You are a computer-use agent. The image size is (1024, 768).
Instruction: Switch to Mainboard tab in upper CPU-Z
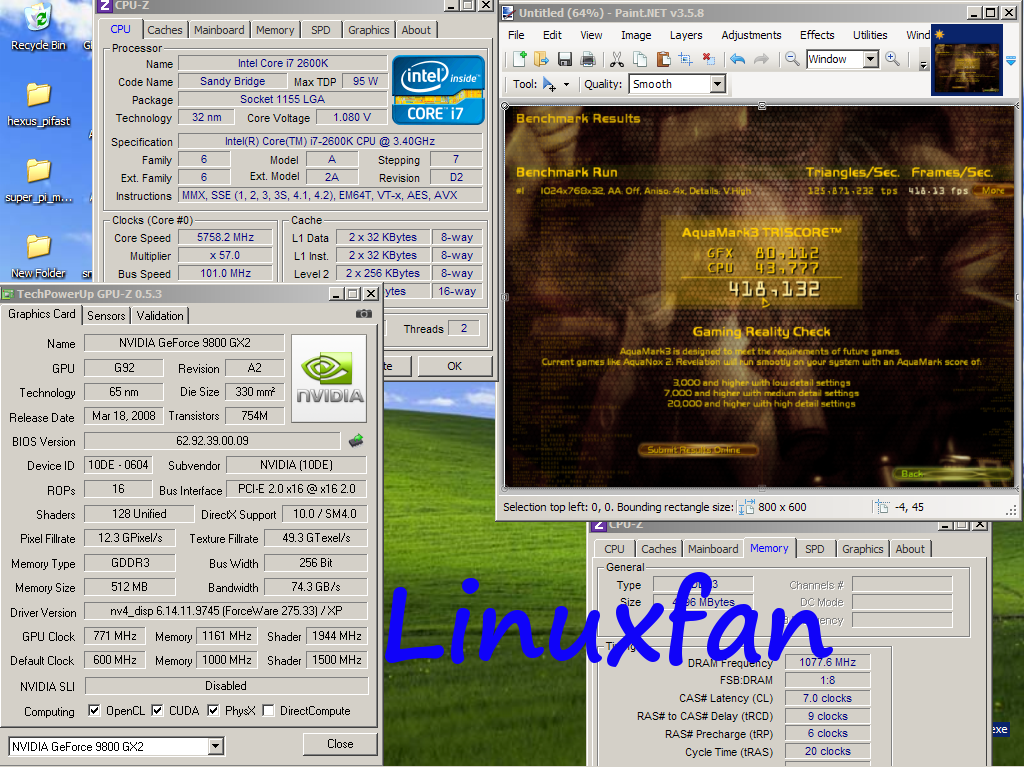point(219,30)
